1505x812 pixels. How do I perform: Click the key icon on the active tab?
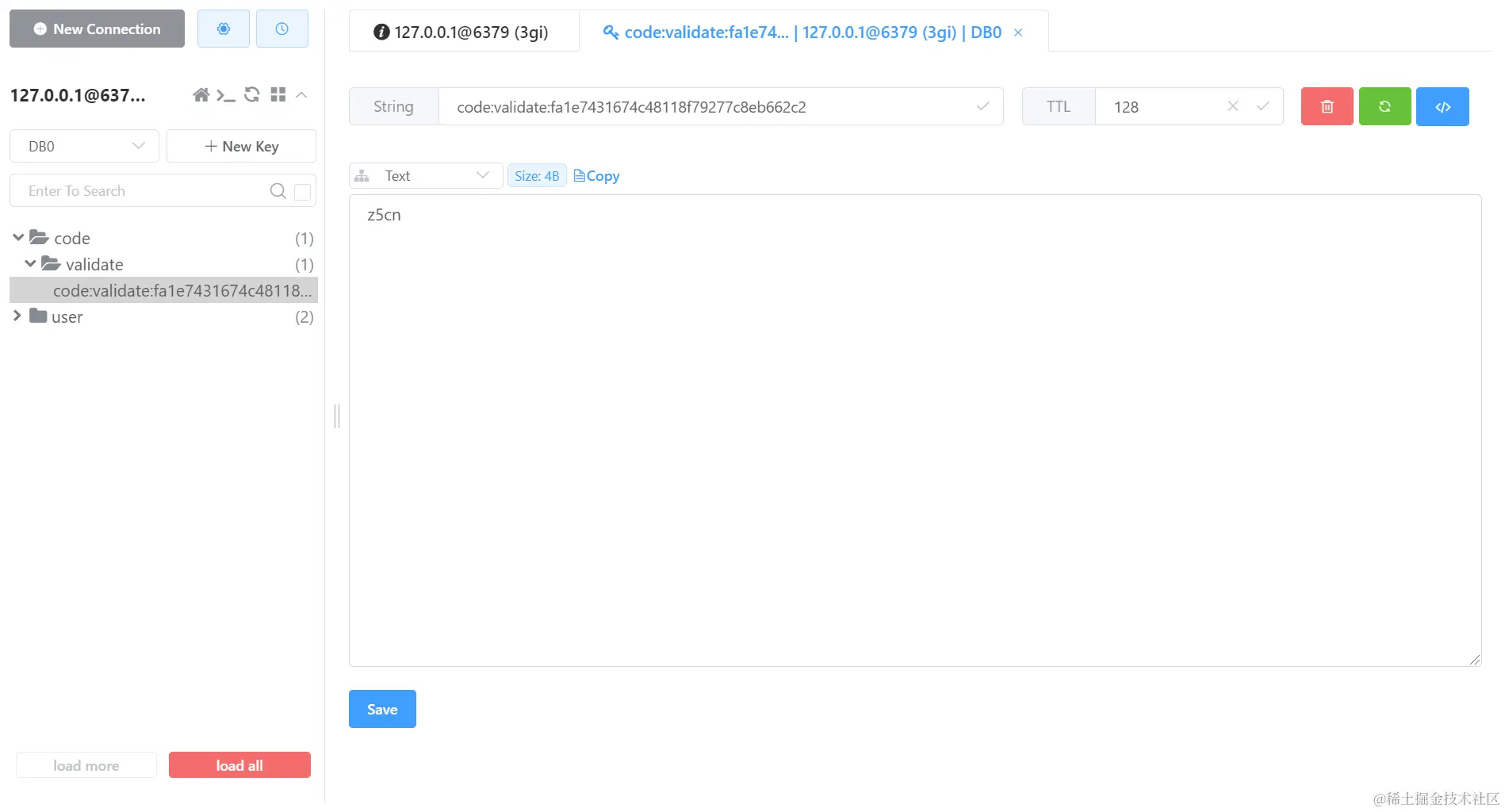(x=611, y=32)
